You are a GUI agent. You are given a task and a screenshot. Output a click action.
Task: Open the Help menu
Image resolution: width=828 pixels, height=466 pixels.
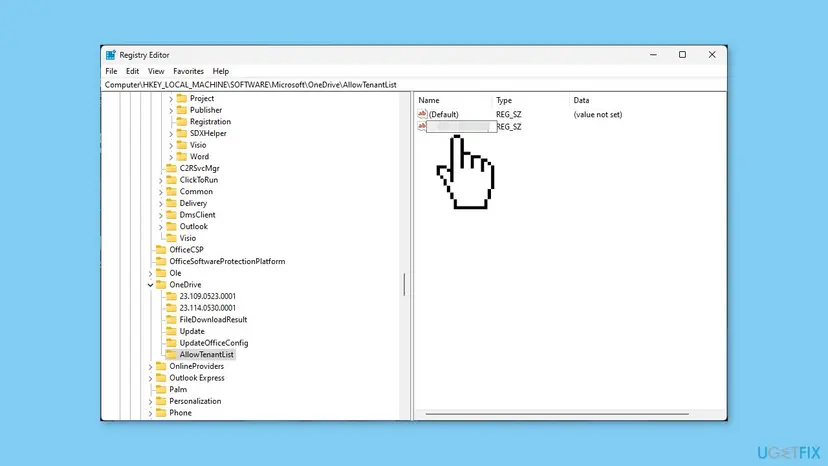click(x=221, y=71)
